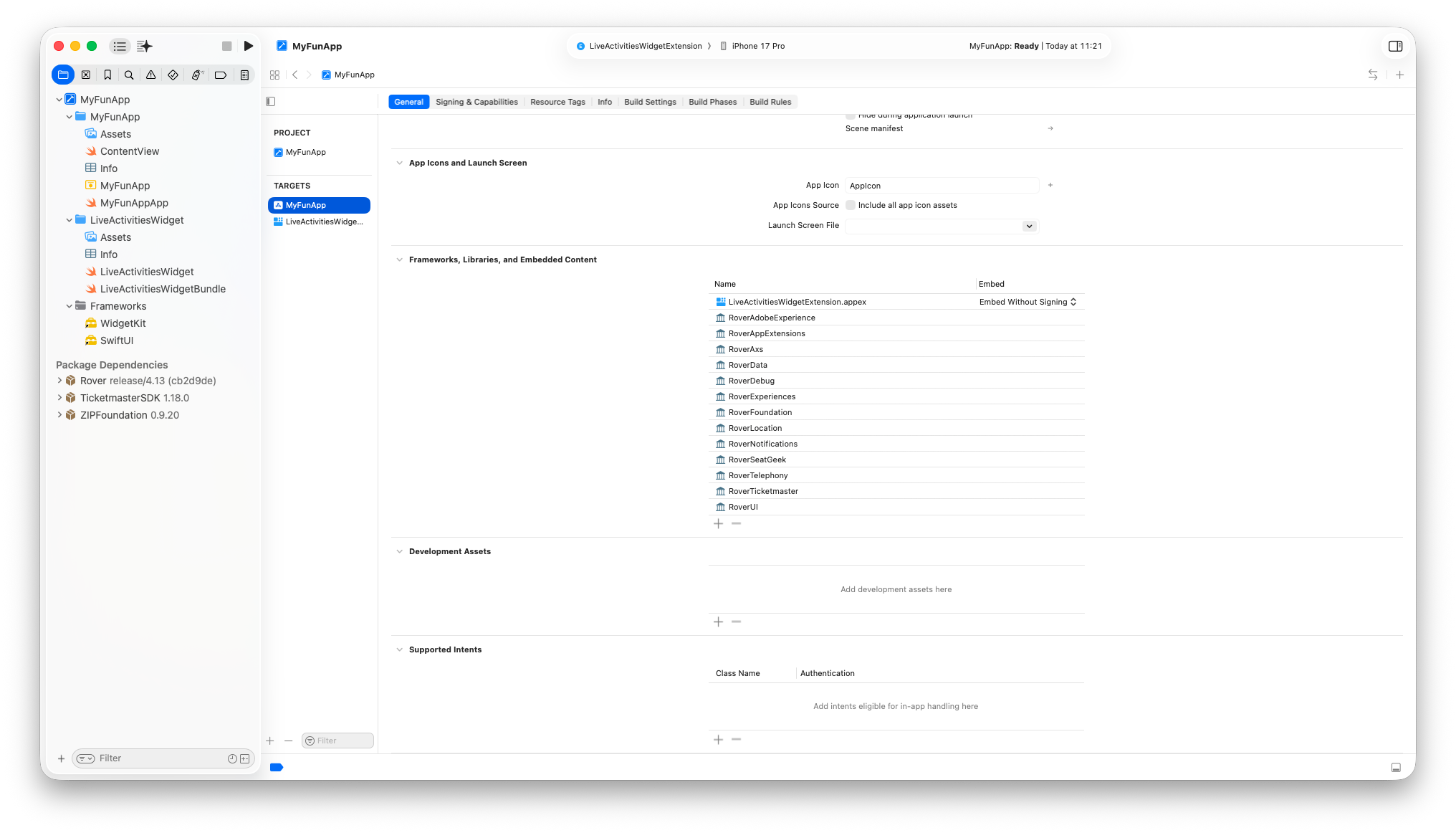Viewport: 1456px width, 833px height.
Task: Click the App Icon name field
Action: tap(941, 185)
